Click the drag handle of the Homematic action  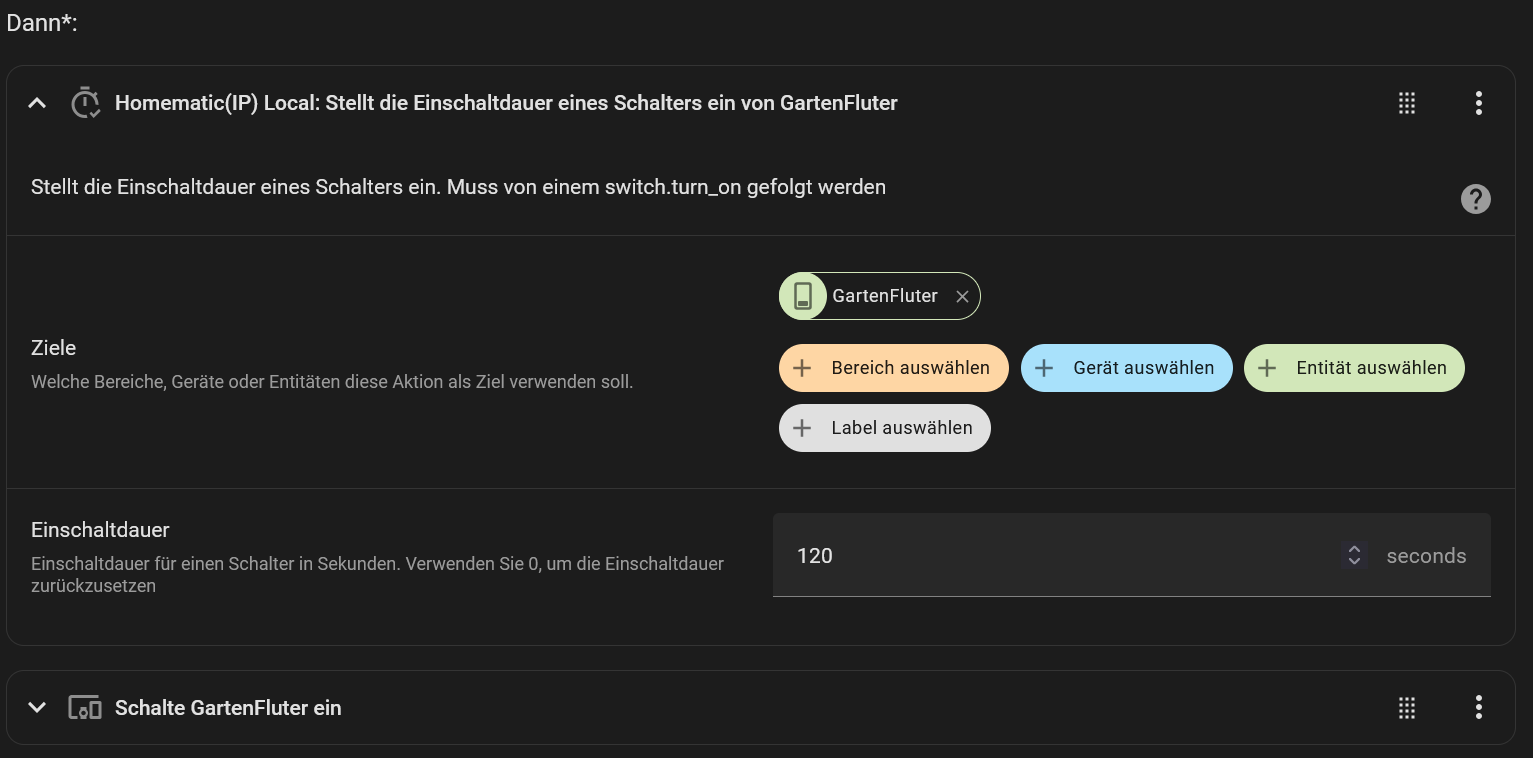coord(1406,103)
